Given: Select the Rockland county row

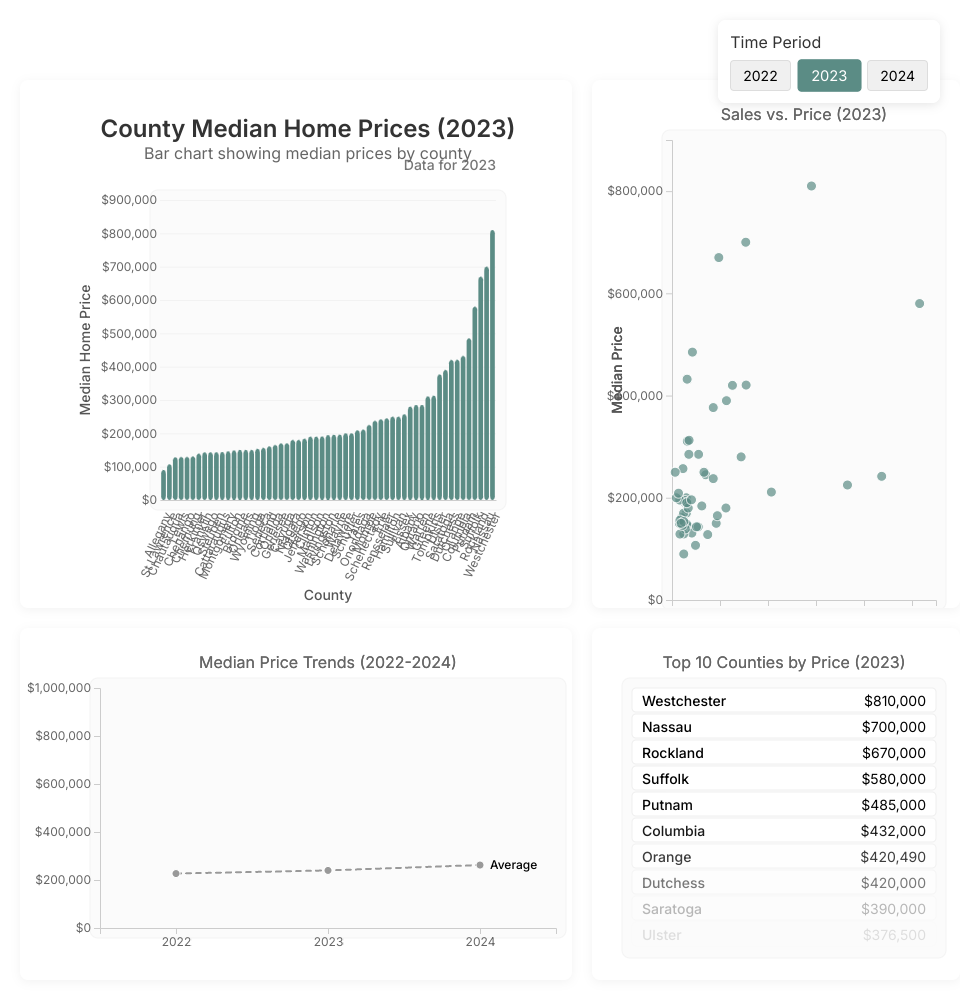Looking at the screenshot, I should click(x=784, y=753).
